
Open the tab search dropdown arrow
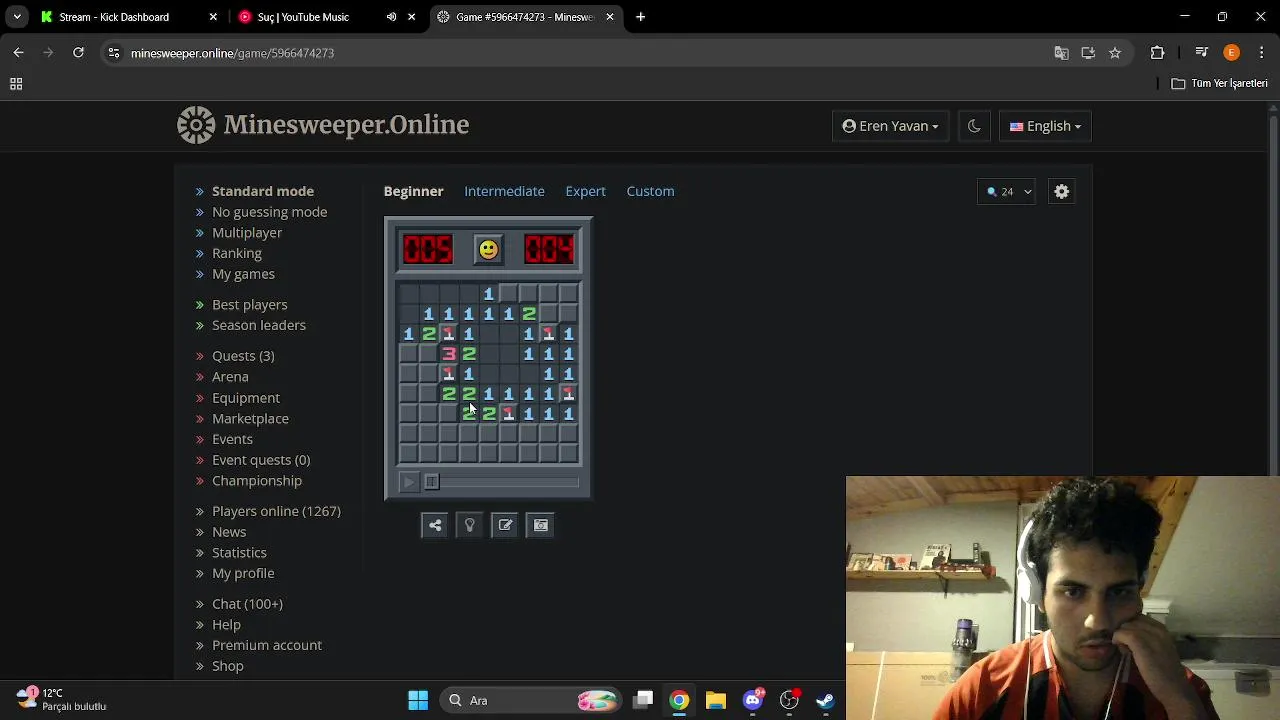point(17,17)
